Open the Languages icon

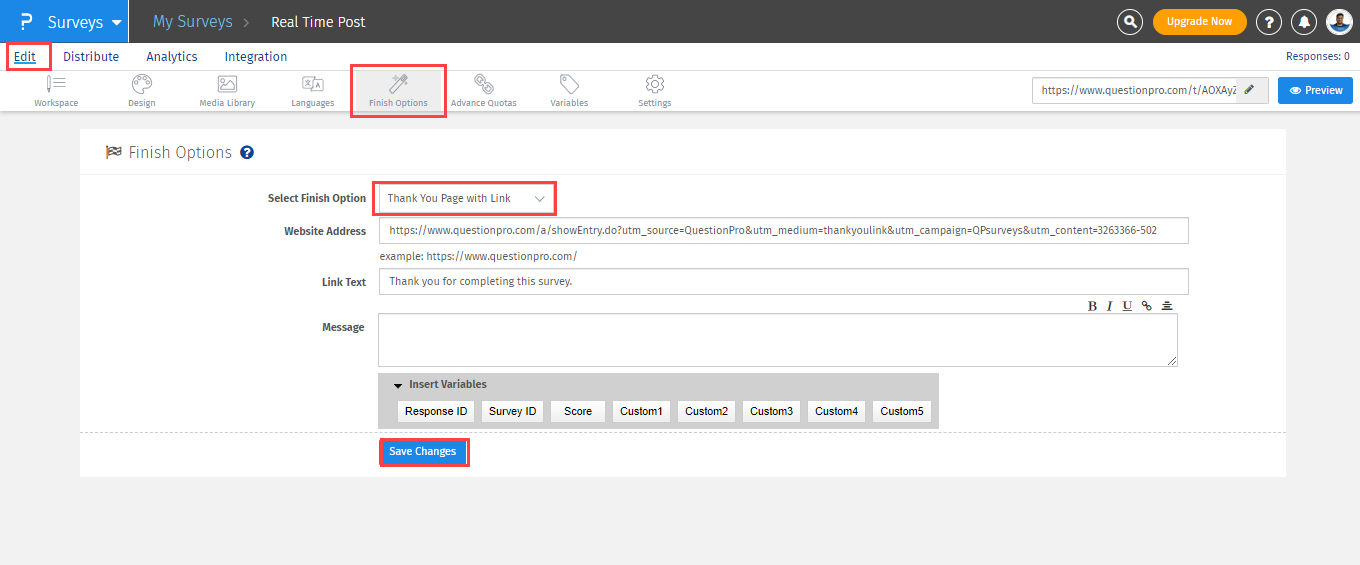pos(313,85)
